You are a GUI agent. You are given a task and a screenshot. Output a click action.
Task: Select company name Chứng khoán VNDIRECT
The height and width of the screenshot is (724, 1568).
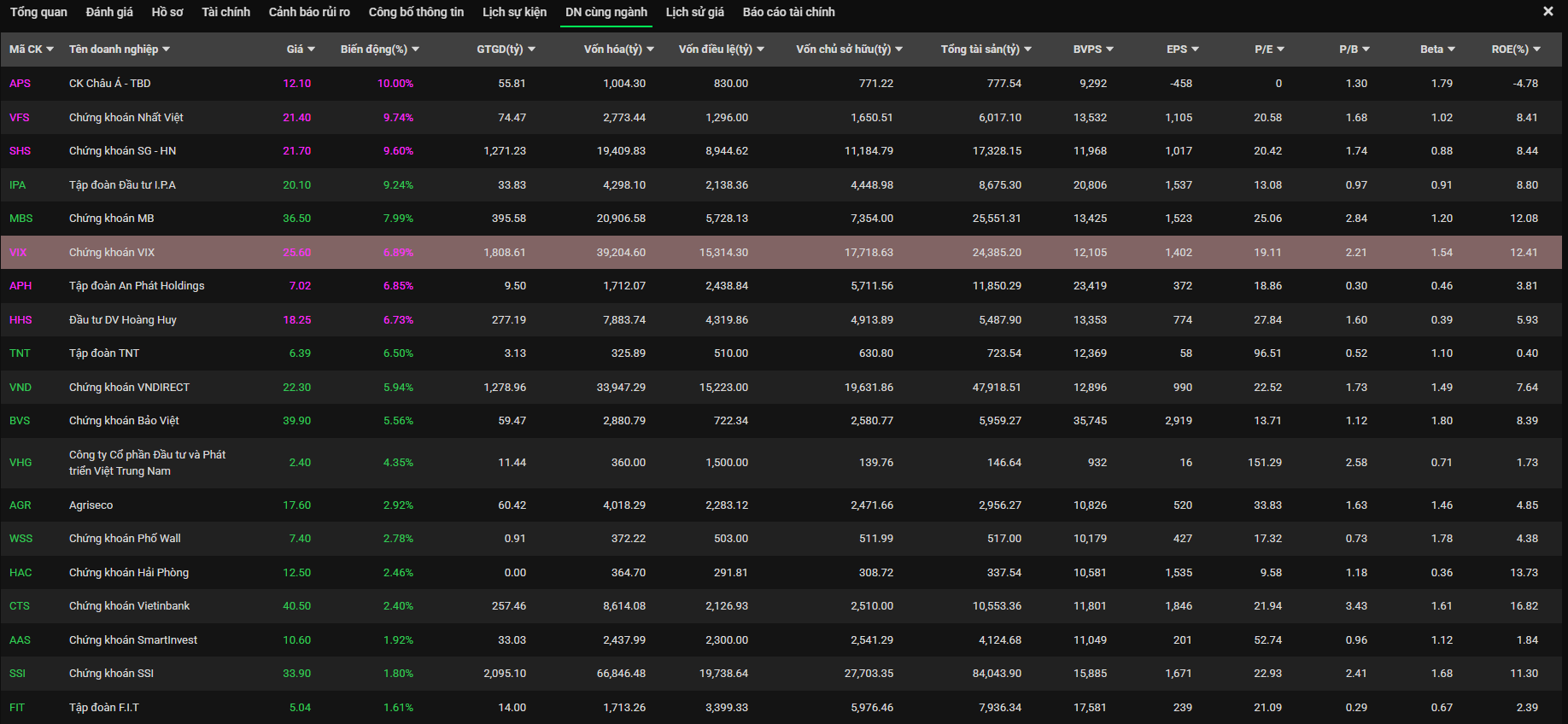click(129, 388)
